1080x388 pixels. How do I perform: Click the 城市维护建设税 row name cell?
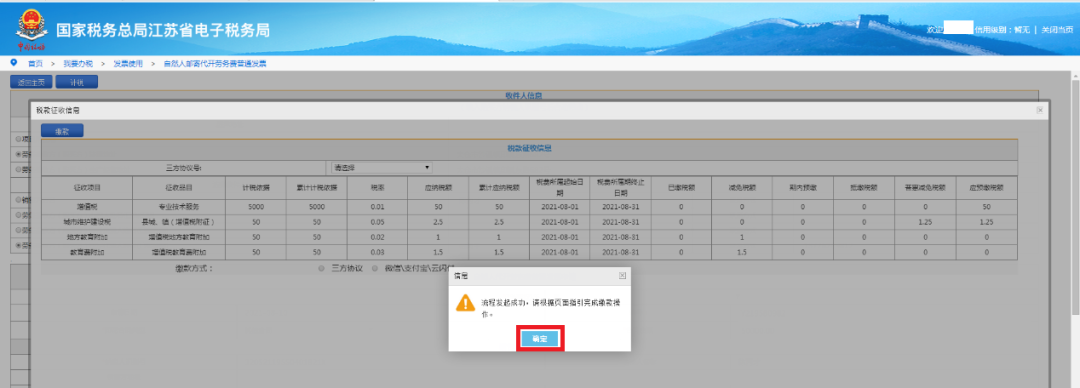[87, 221]
